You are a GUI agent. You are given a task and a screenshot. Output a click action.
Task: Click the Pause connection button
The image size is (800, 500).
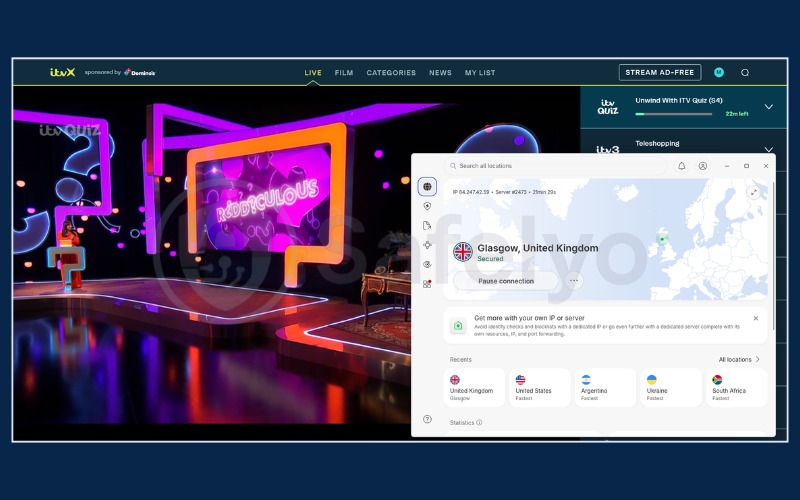click(506, 281)
